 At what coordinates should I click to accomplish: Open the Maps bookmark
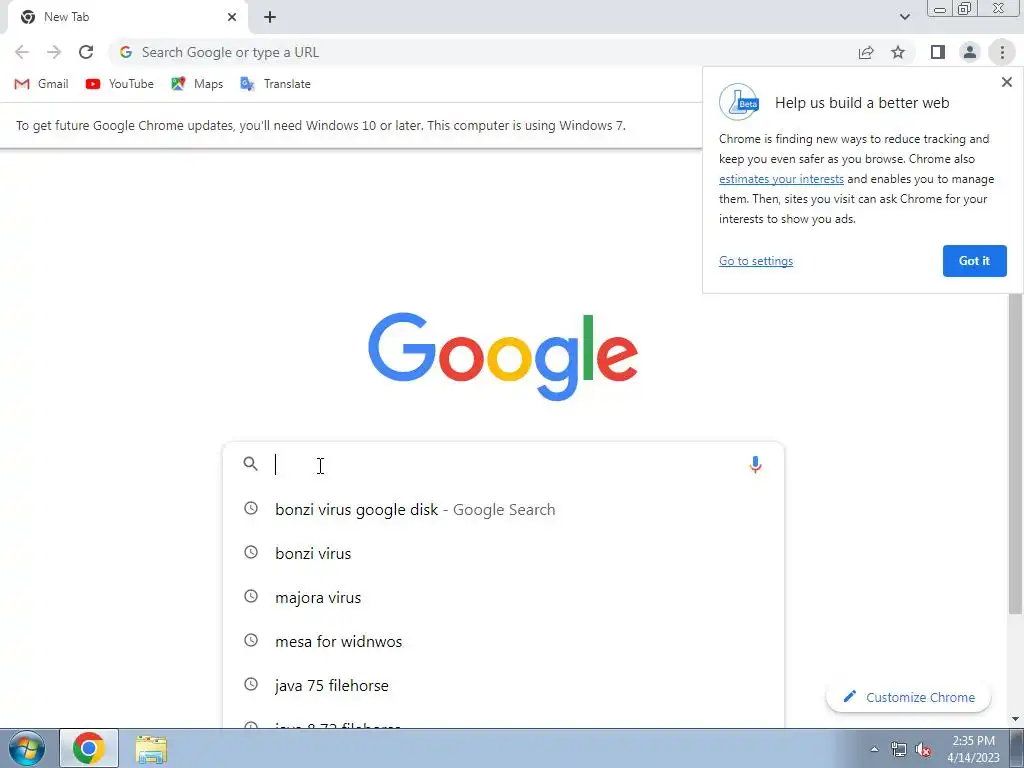click(197, 84)
